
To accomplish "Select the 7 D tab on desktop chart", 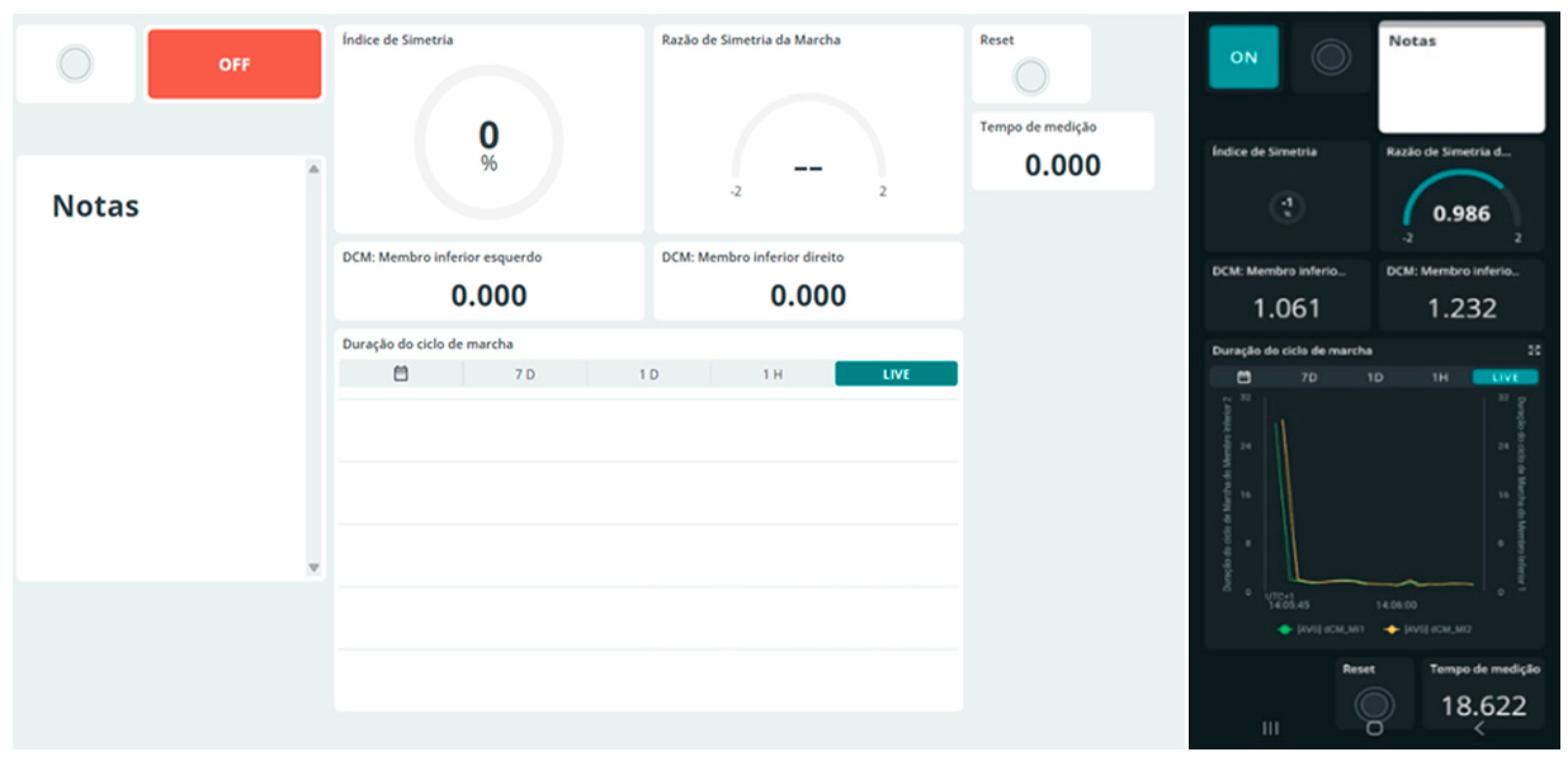I will click(x=525, y=374).
